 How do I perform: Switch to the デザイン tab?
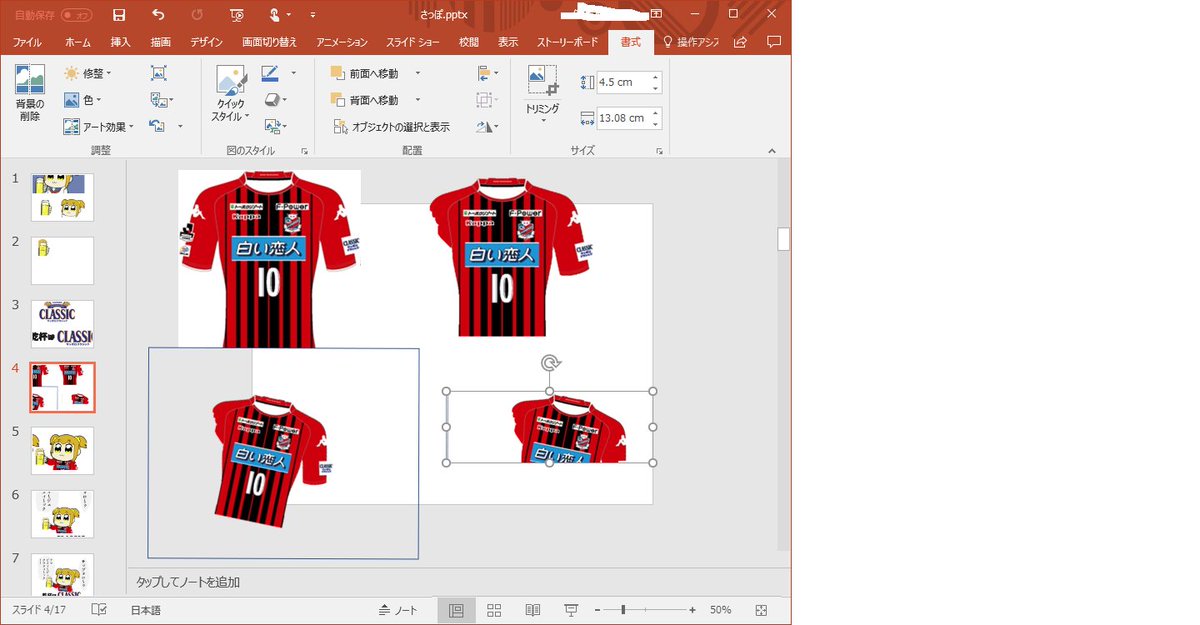[x=206, y=42]
